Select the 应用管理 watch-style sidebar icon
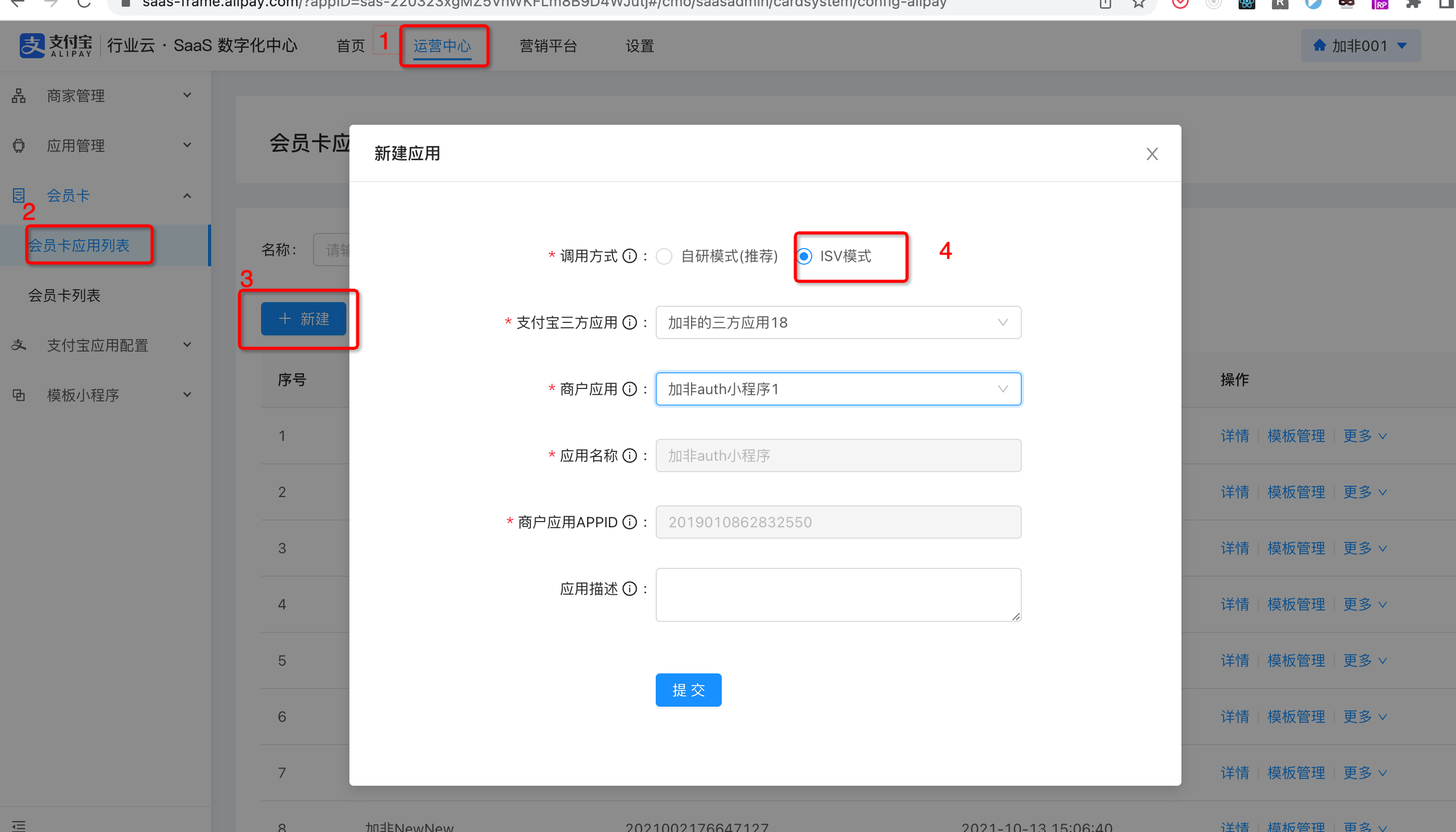This screenshot has width=1456, height=832. (x=18, y=145)
